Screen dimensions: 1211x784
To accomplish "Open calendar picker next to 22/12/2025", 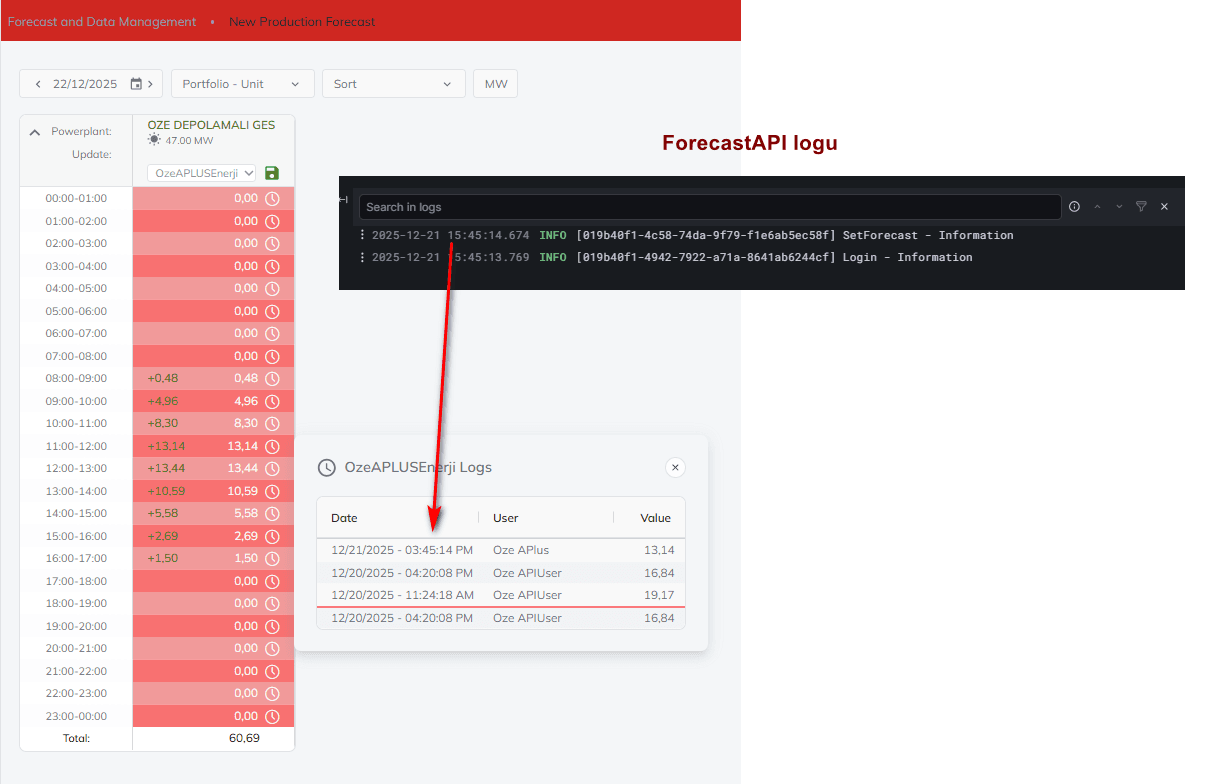I will [136, 84].
